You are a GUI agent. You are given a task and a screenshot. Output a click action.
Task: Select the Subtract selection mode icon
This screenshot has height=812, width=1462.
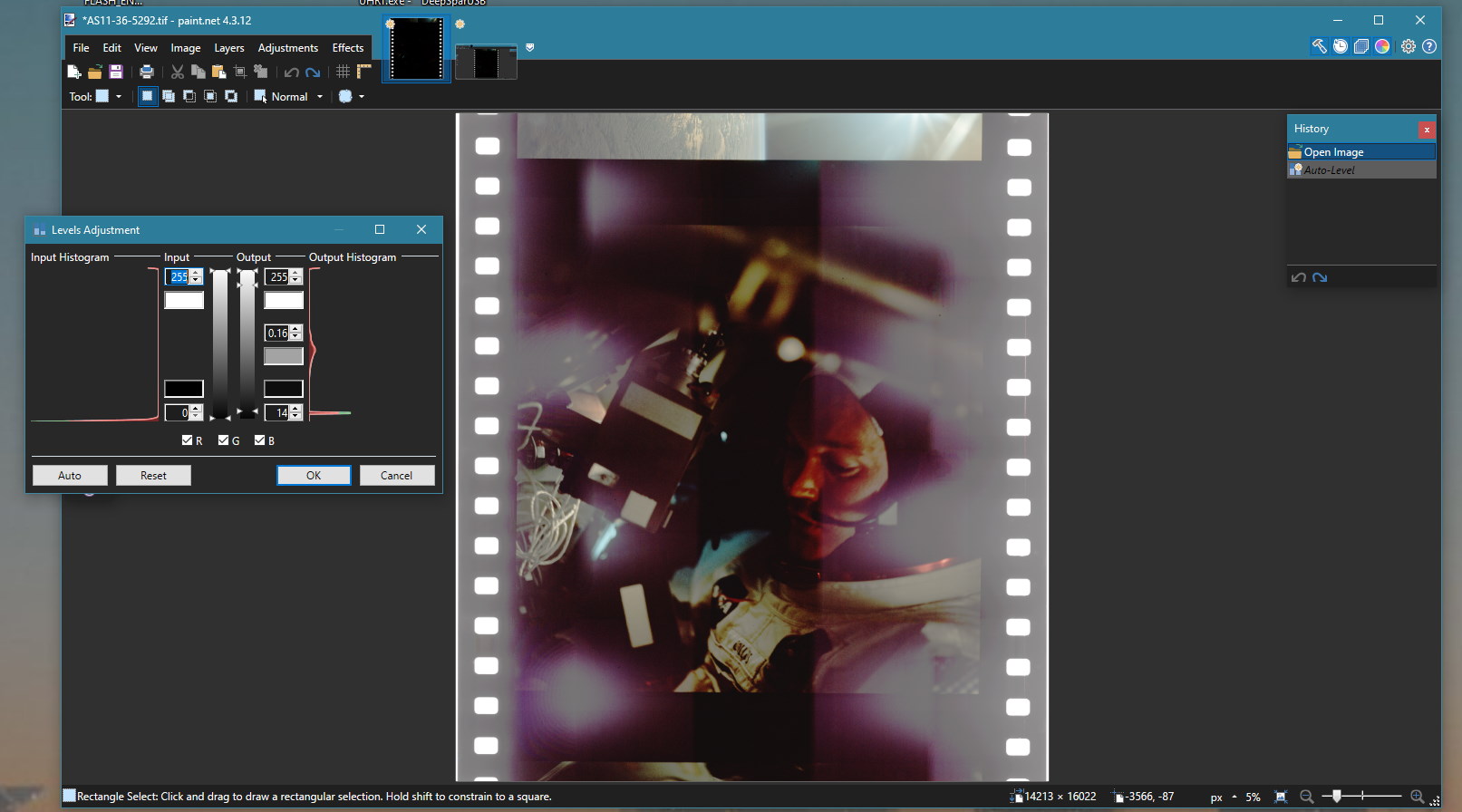tap(189, 96)
